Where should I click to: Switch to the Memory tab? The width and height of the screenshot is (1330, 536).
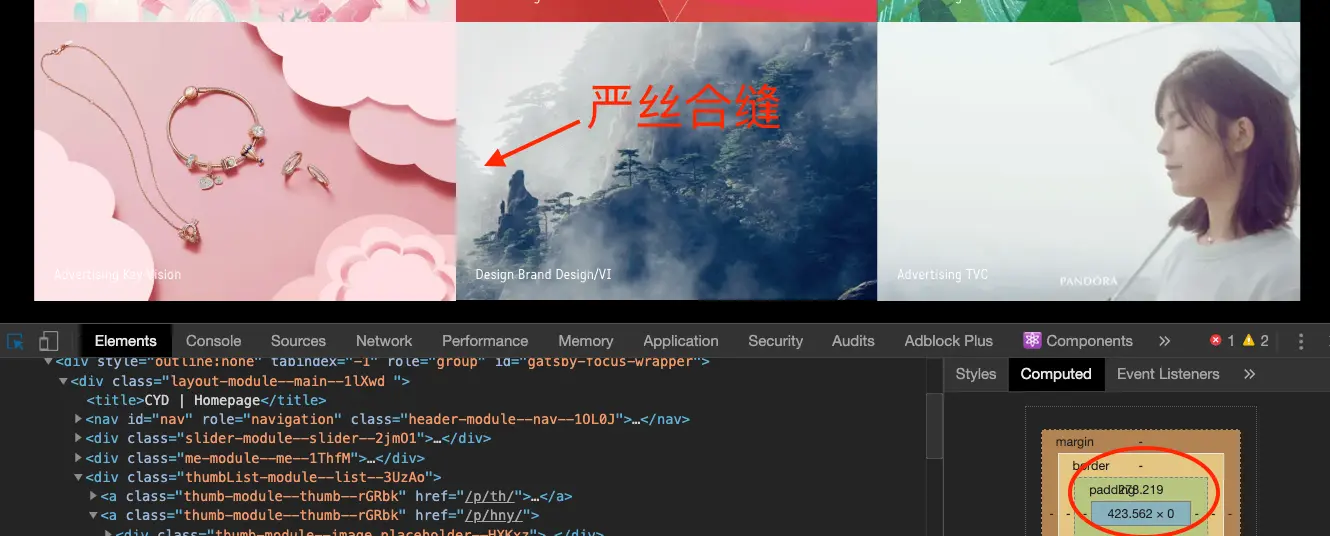point(586,341)
